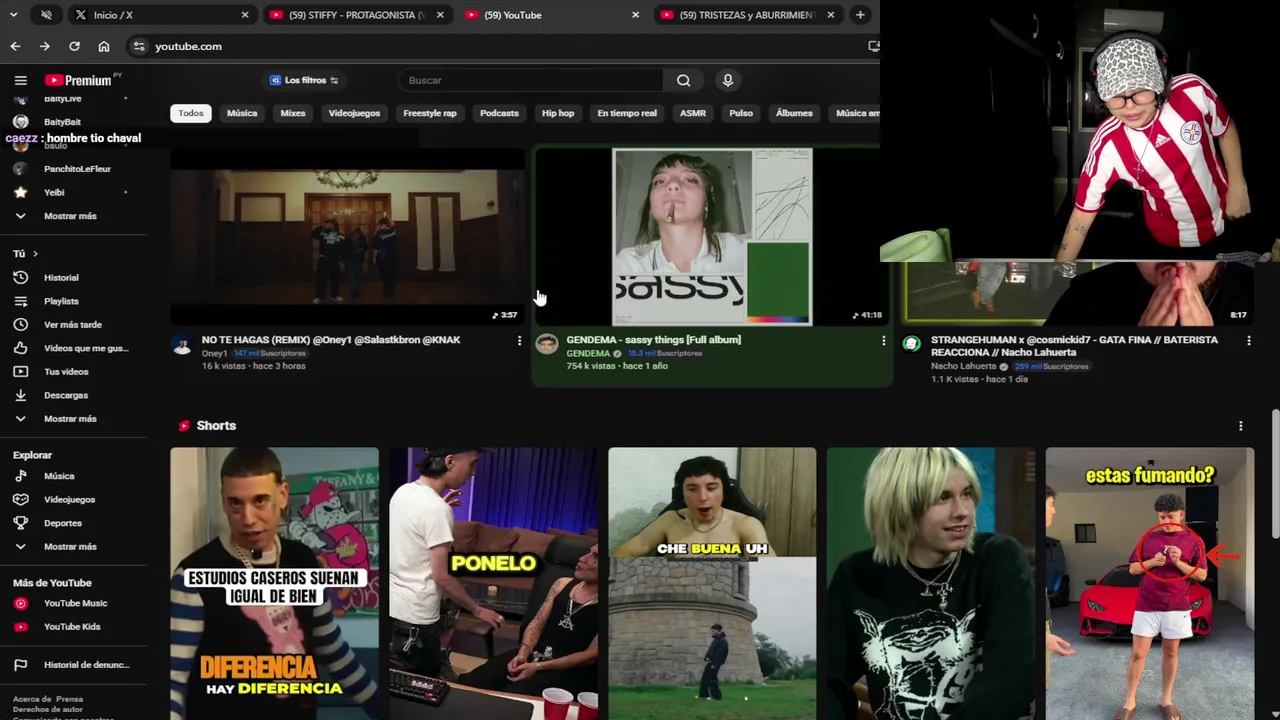
Task: Open the Oney1 channel avatar
Action: tap(182, 345)
